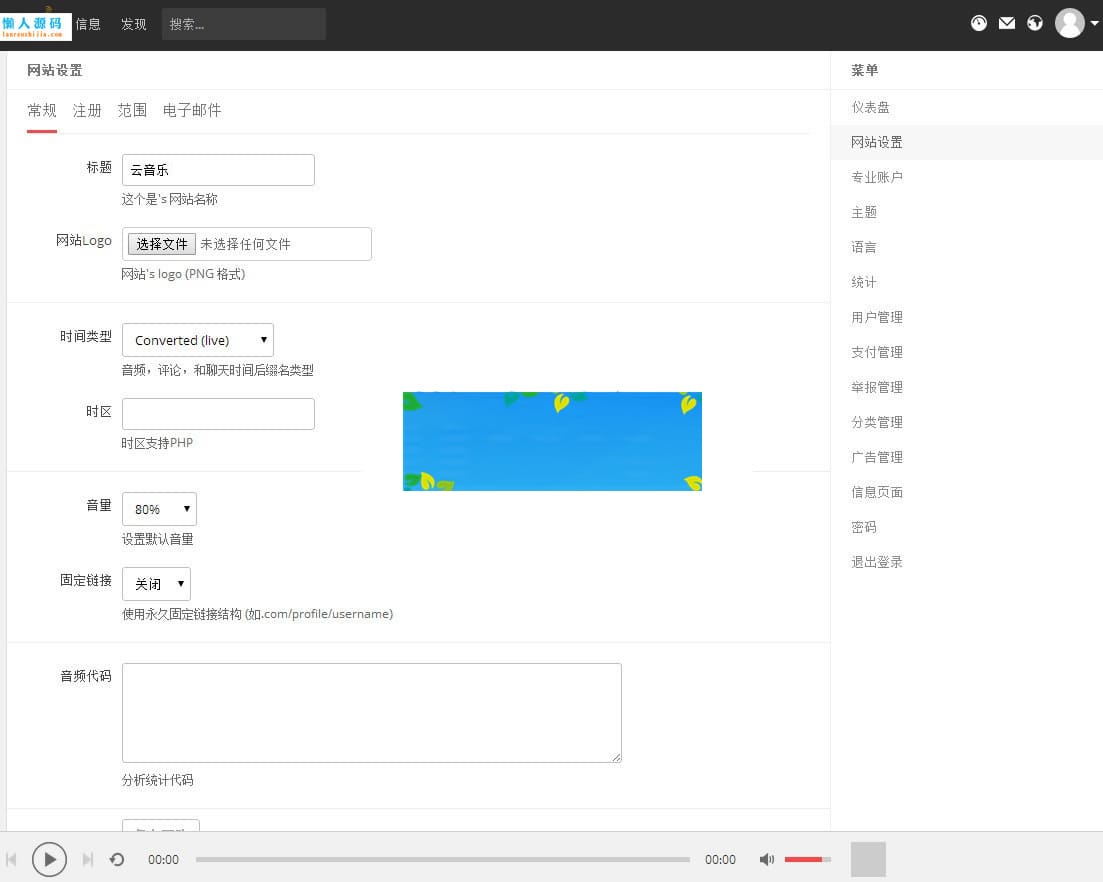
Task: Click the 懒人源码 logo
Action: tap(36, 24)
